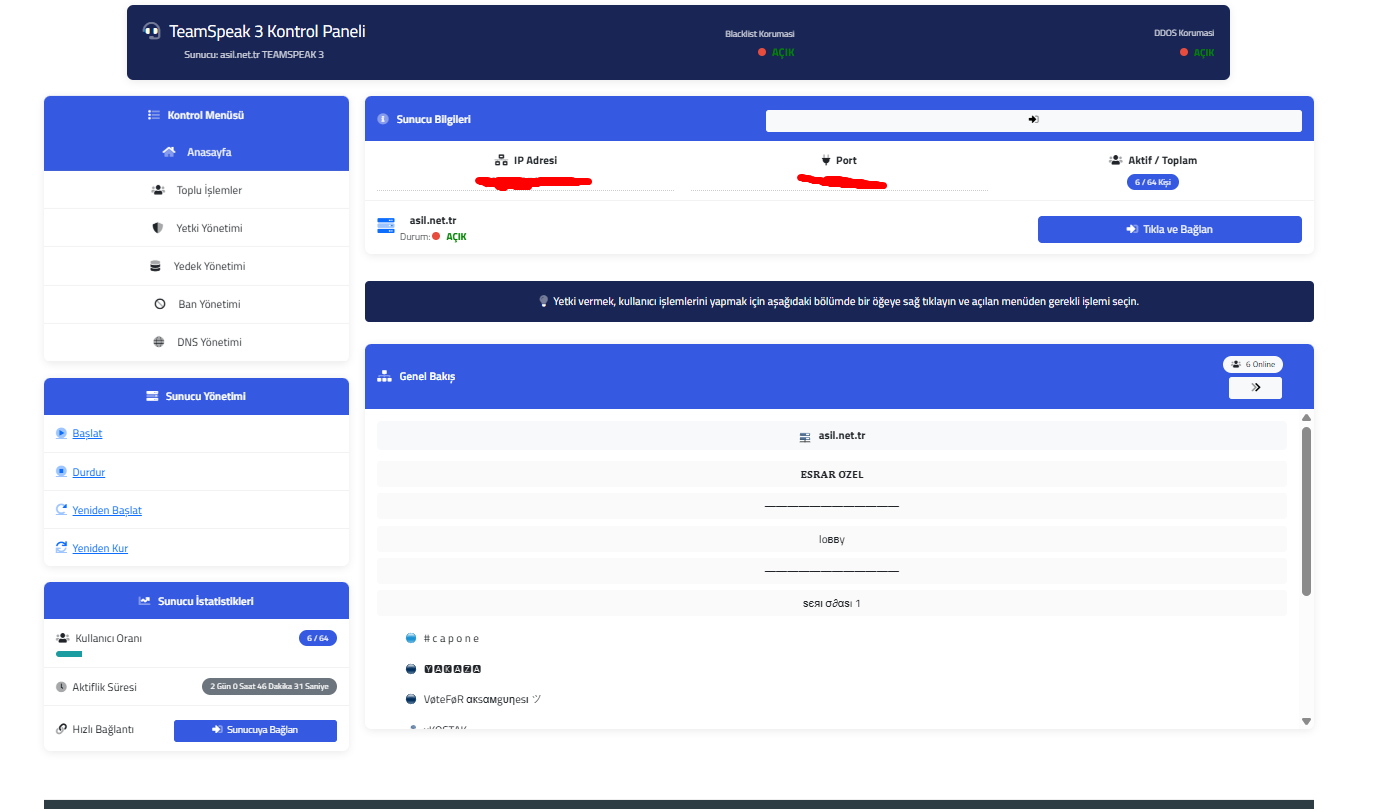Click the globe icon beside DNS Yönetimi
Image resolution: width=1395 pixels, height=809 pixels.
coord(159,342)
